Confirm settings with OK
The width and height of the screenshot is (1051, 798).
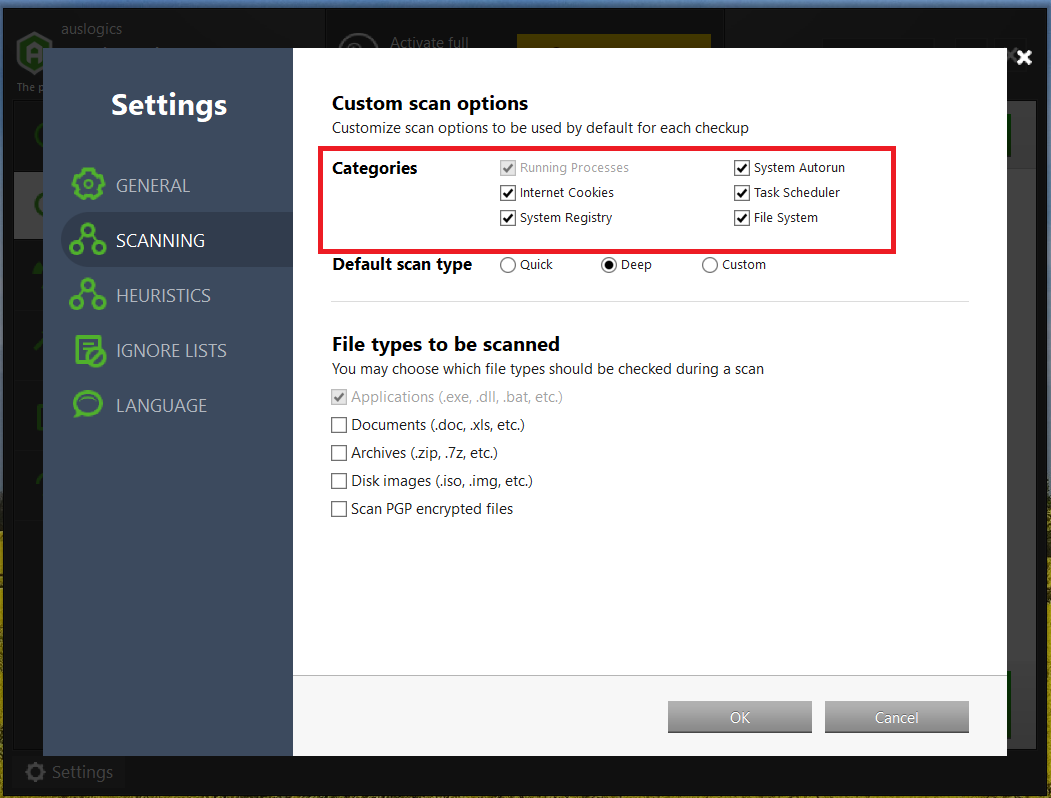click(x=739, y=717)
